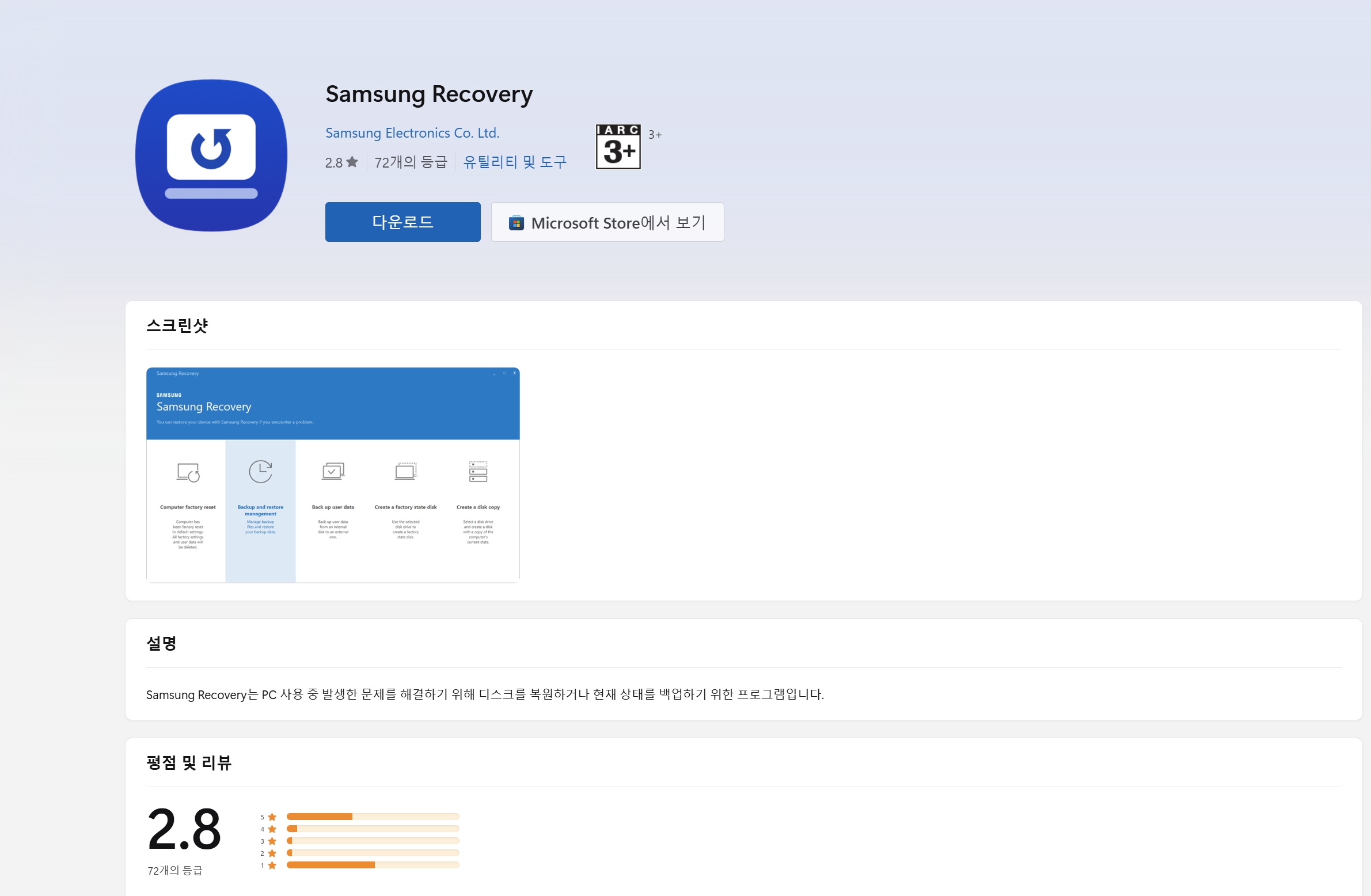Click the Create a factory state disk icon
1371x896 pixels.
(406, 472)
